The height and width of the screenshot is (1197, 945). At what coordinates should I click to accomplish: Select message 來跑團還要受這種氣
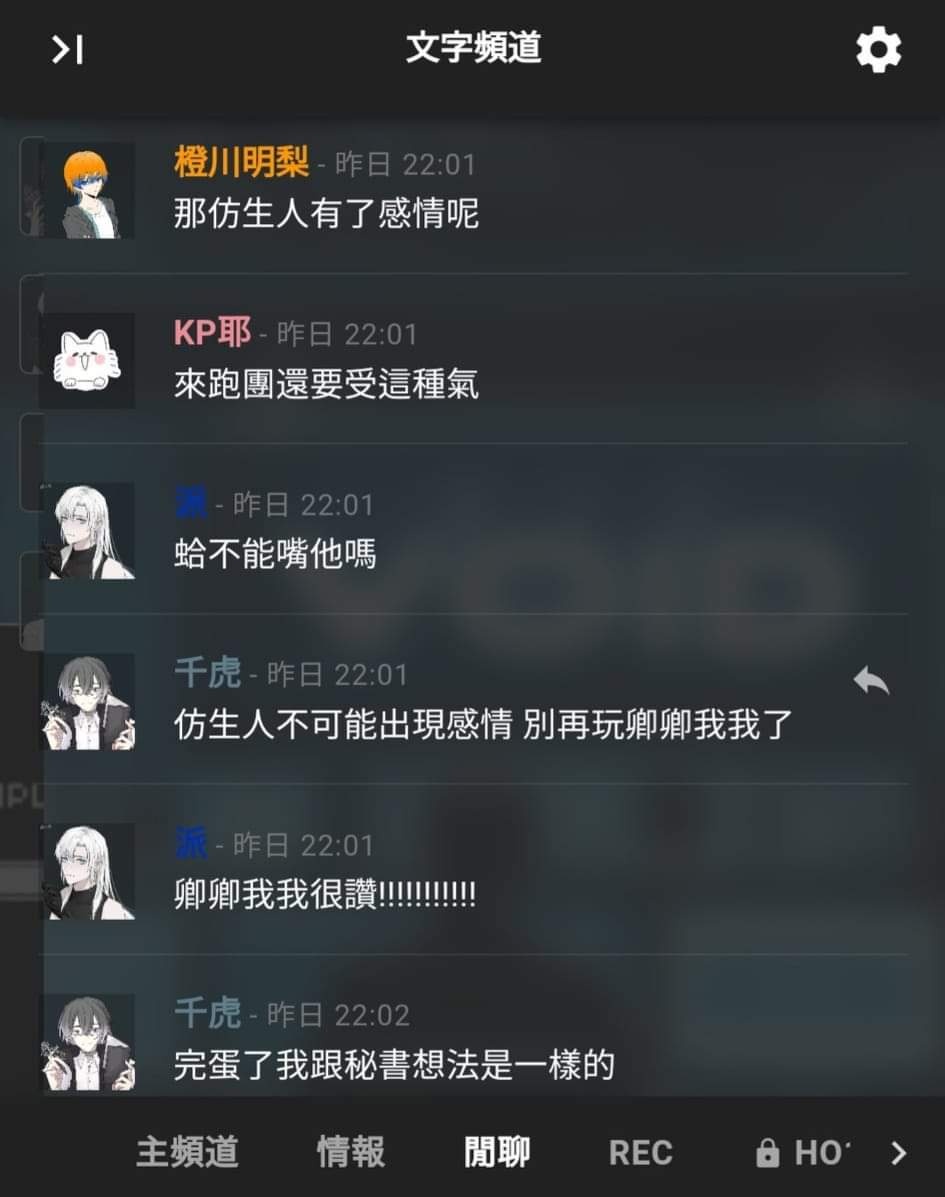pyautogui.click(x=327, y=384)
